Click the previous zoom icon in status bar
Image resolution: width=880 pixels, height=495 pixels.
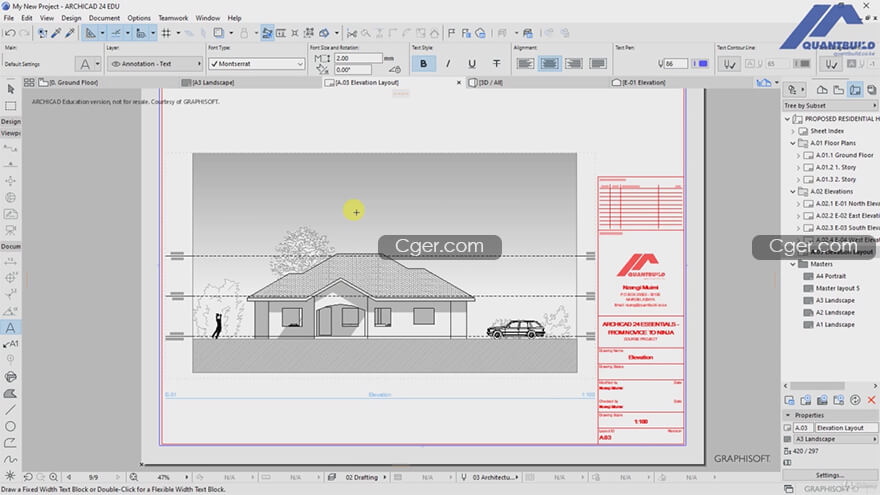(x=28, y=477)
